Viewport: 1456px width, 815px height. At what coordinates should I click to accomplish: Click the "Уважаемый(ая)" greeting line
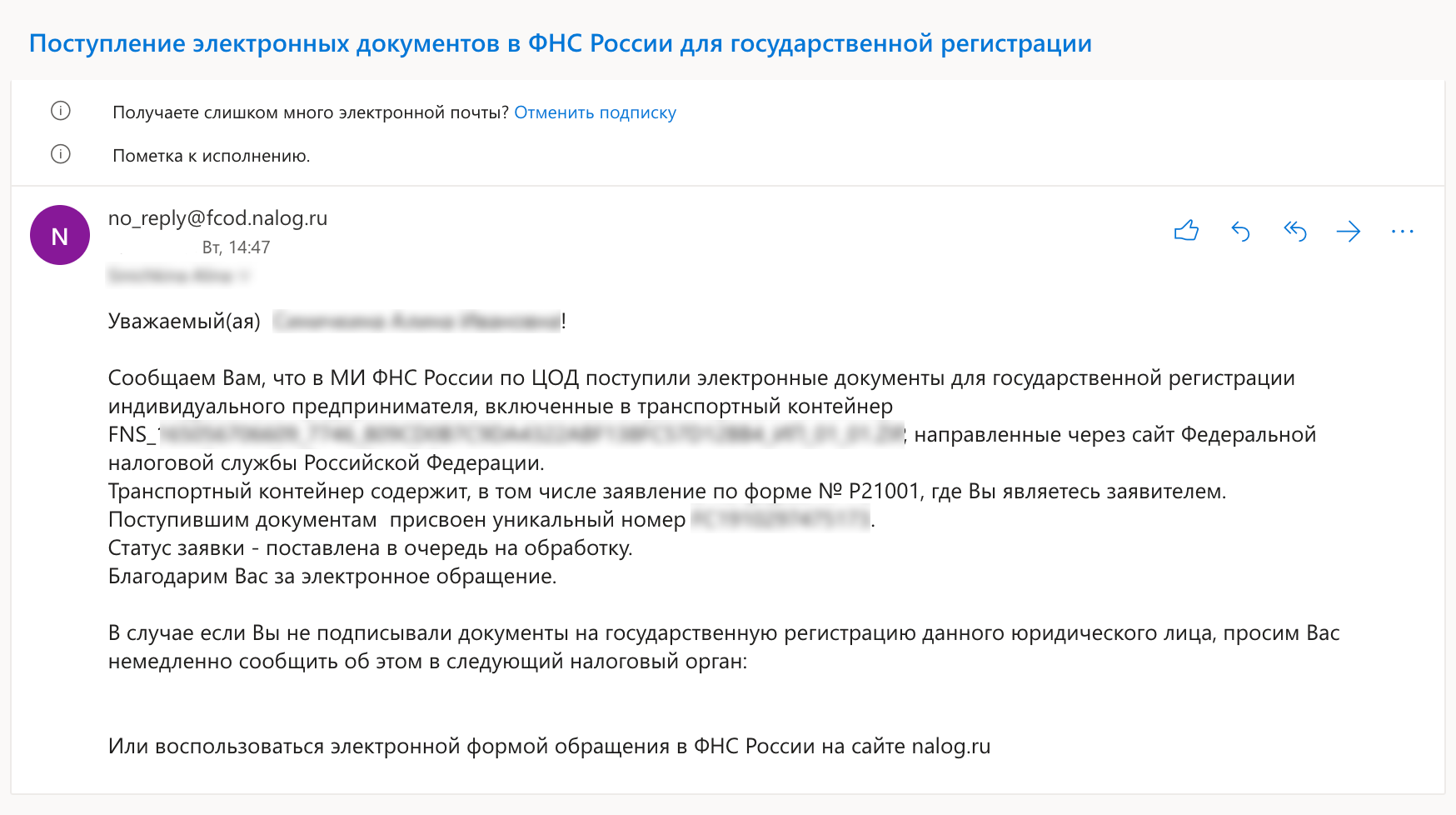click(184, 321)
